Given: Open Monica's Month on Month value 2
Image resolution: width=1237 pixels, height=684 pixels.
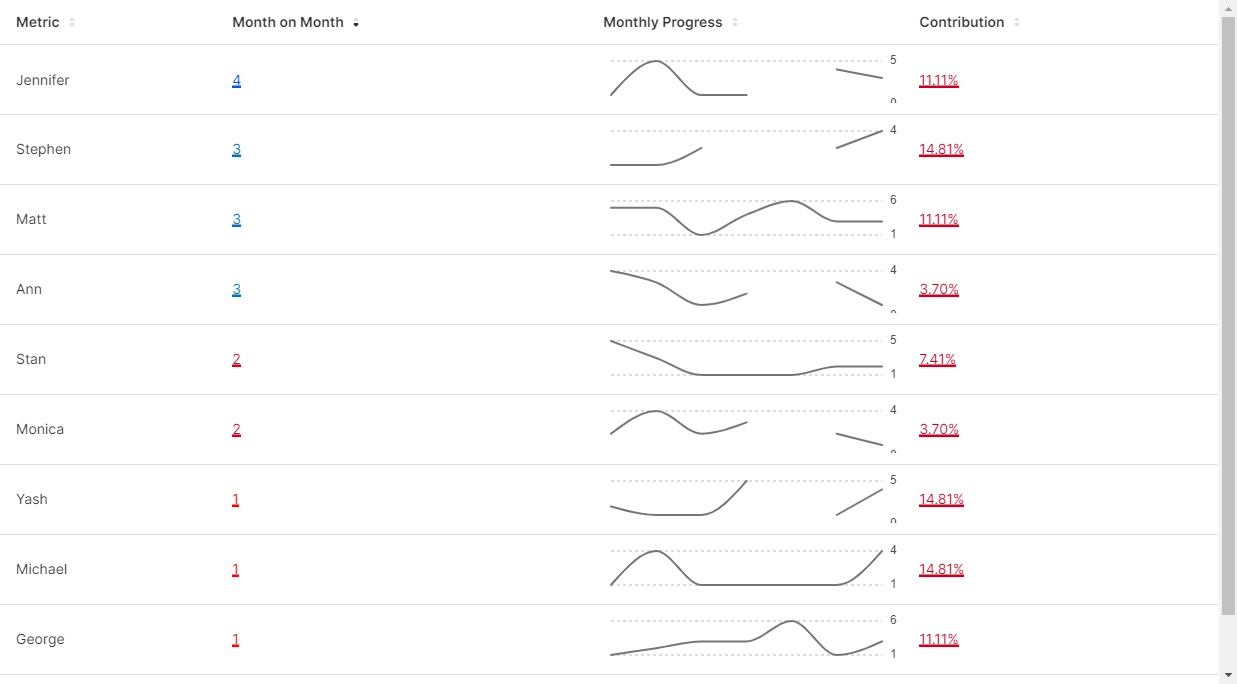Looking at the screenshot, I should (x=236, y=429).
